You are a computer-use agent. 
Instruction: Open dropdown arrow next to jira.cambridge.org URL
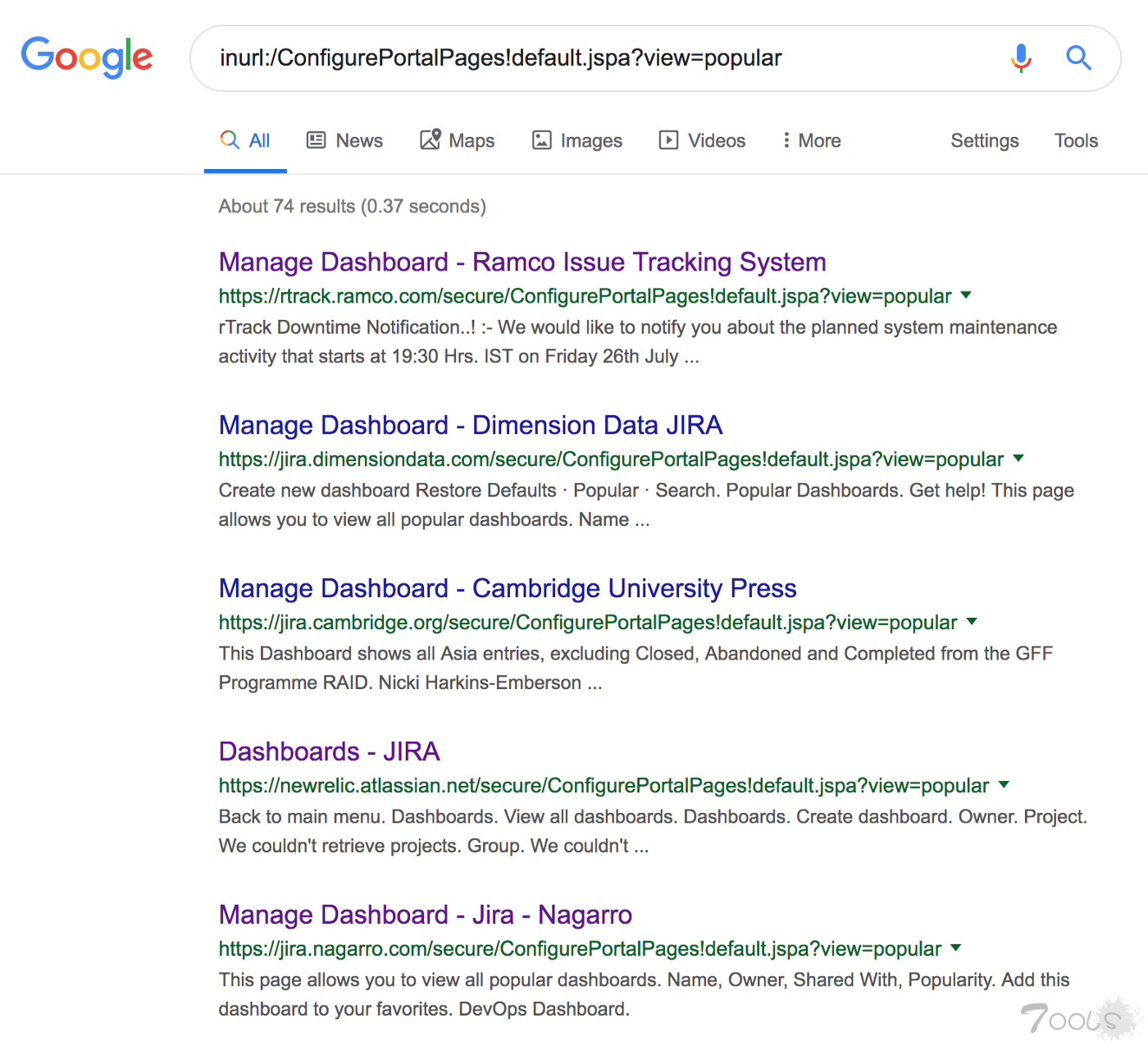click(x=972, y=622)
